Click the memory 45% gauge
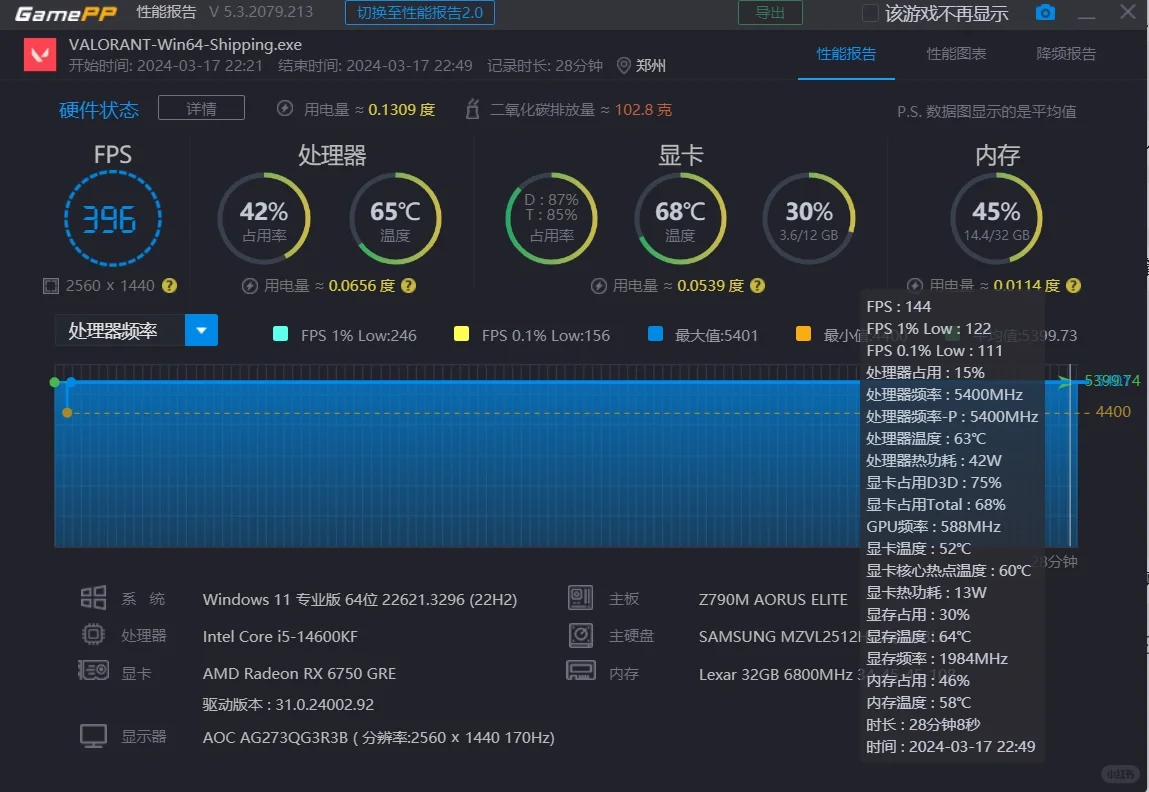 997,218
